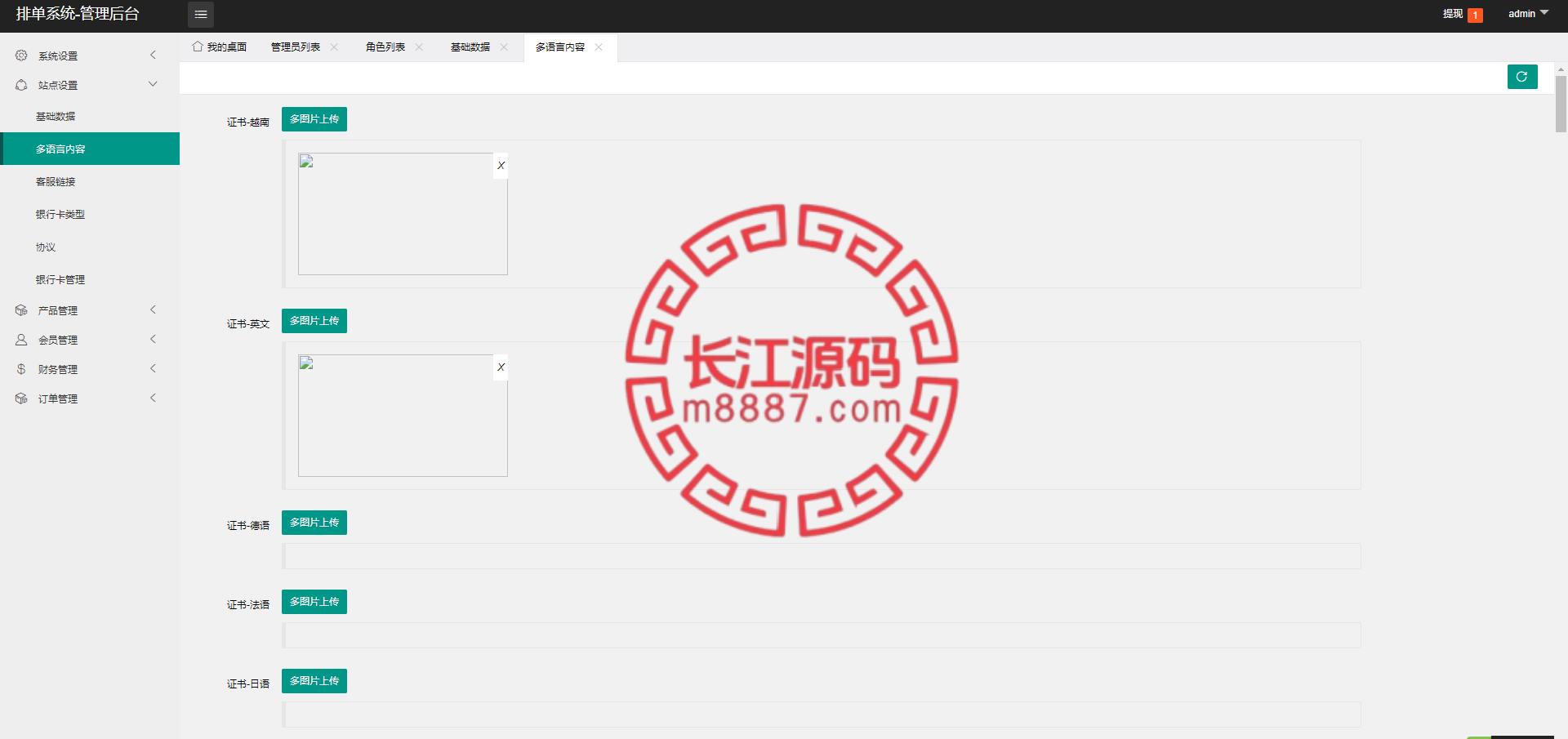This screenshot has width=1568, height=739.
Task: Click the 排单系统-管理后台 title
Action: [x=78, y=14]
